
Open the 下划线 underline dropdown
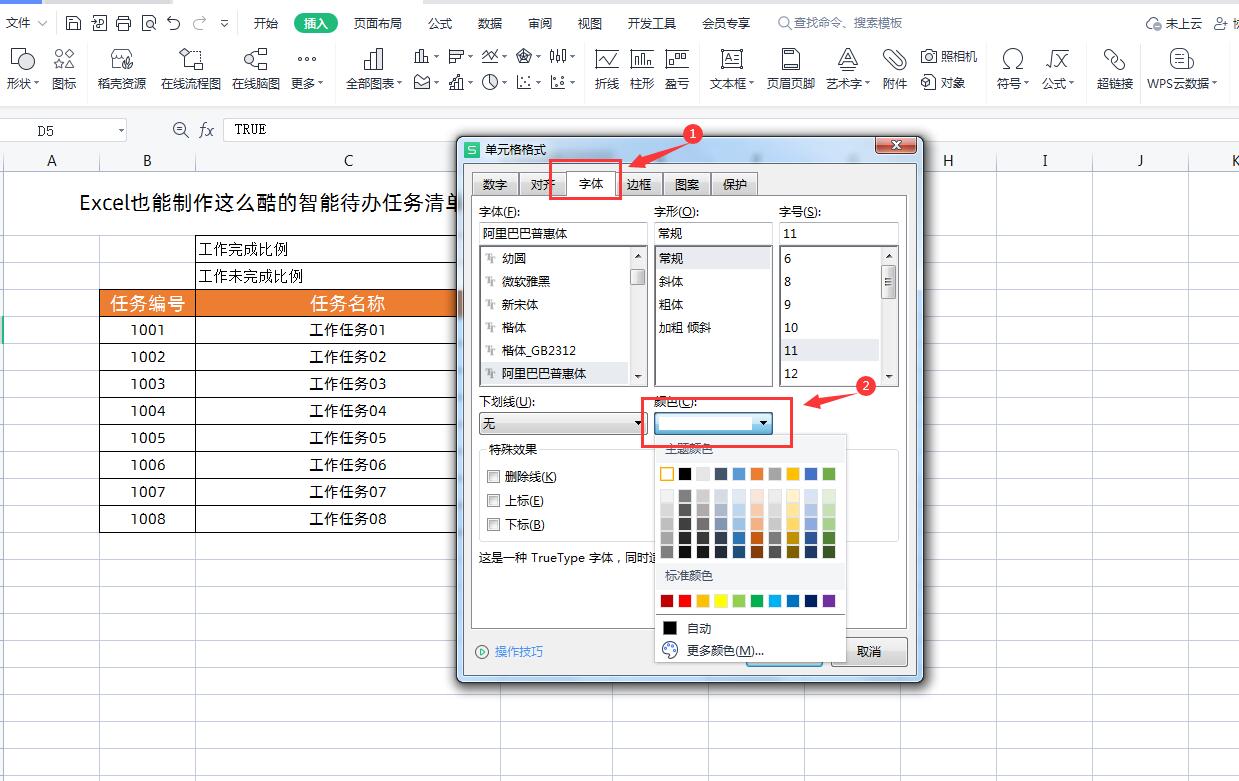(x=638, y=423)
